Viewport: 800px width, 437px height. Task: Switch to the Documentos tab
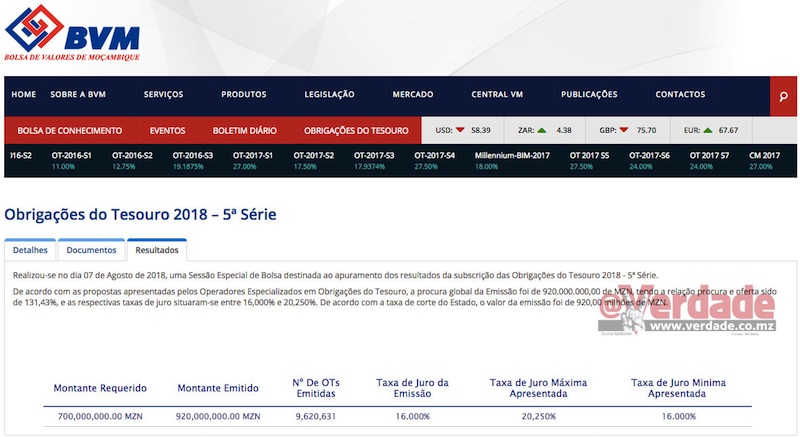point(91,251)
